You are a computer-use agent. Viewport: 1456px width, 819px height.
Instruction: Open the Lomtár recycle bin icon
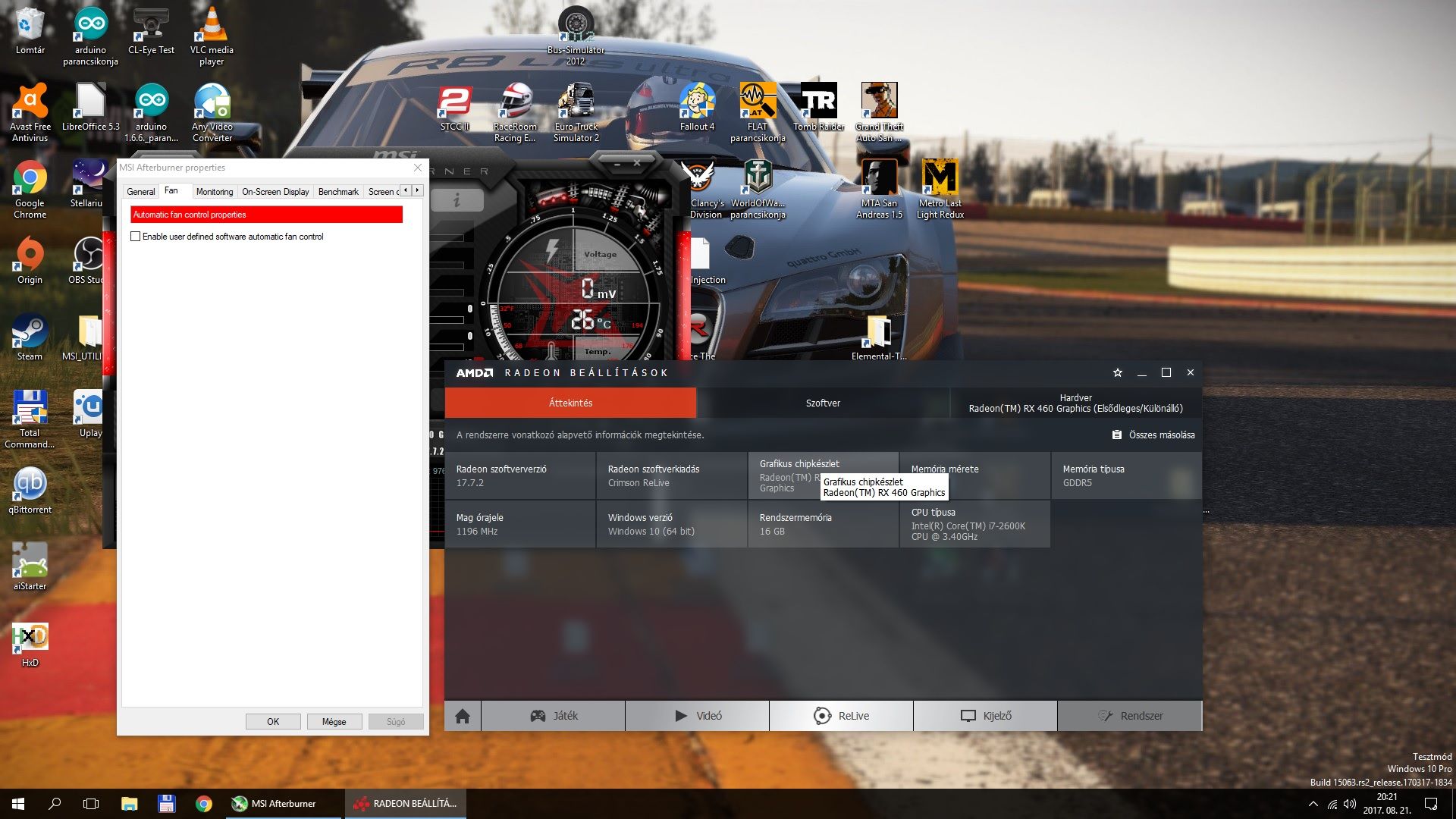point(30,30)
